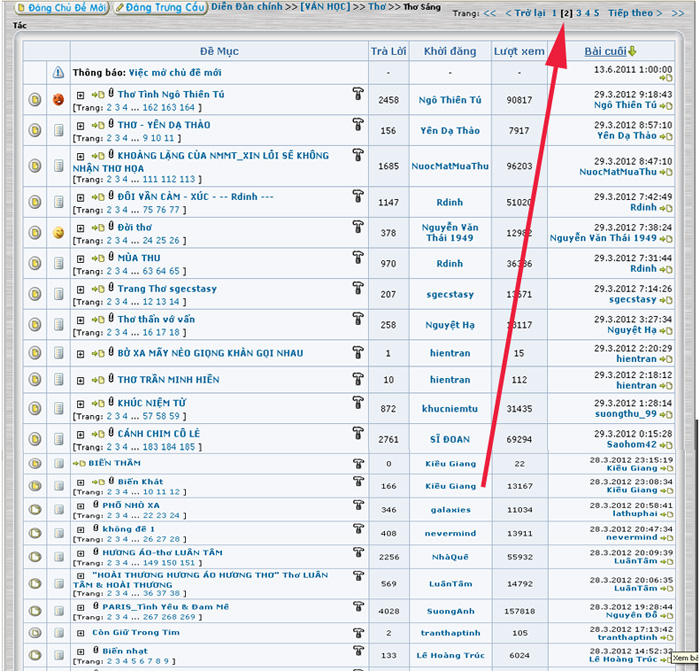700x671 pixels.
Task: Click the Tiếp theo > next page link
Action: 635,13
